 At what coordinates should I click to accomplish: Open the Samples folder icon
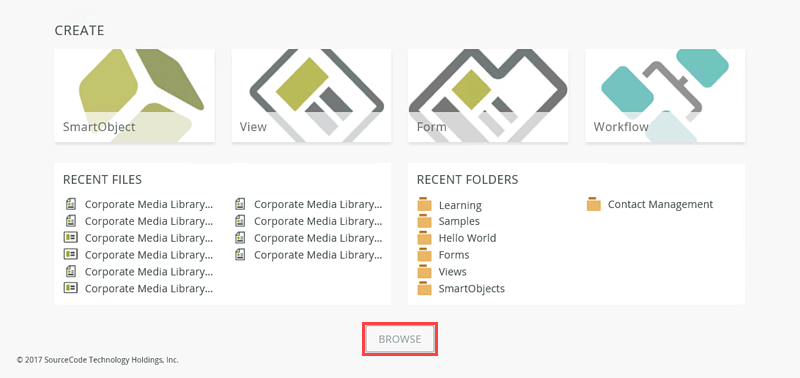tap(424, 221)
